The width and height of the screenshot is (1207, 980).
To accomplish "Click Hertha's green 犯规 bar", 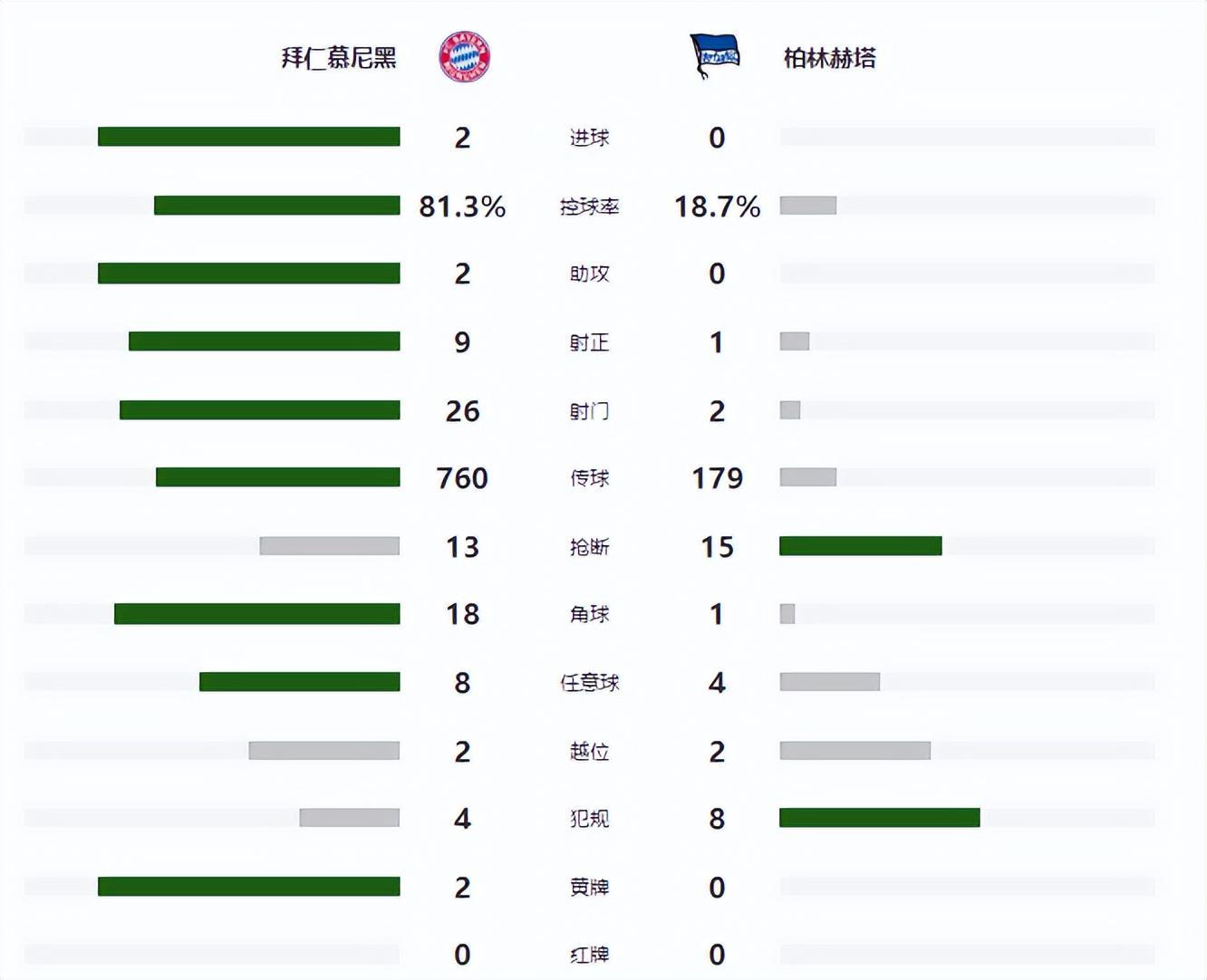I will [x=879, y=818].
